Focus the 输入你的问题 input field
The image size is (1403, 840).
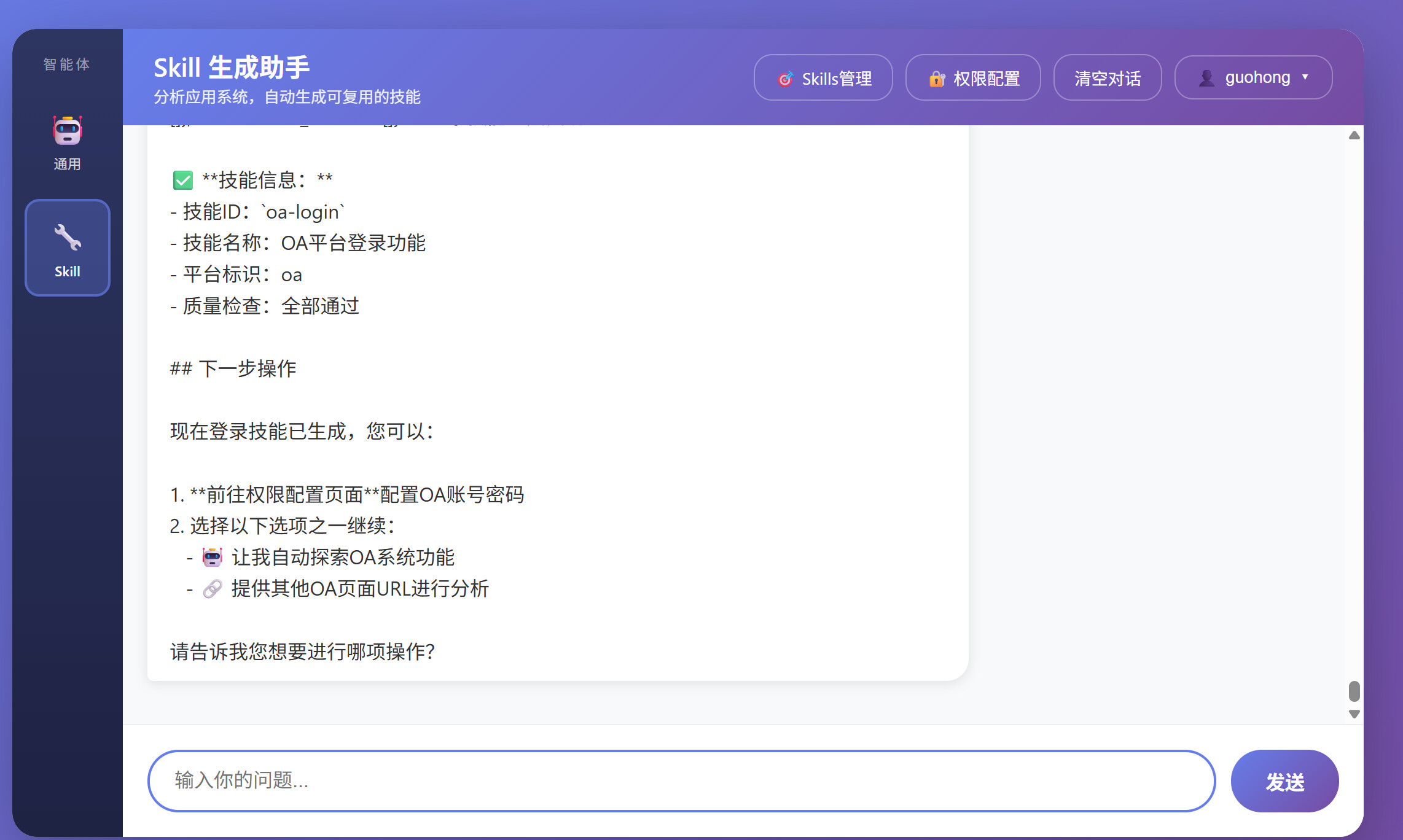point(681,781)
